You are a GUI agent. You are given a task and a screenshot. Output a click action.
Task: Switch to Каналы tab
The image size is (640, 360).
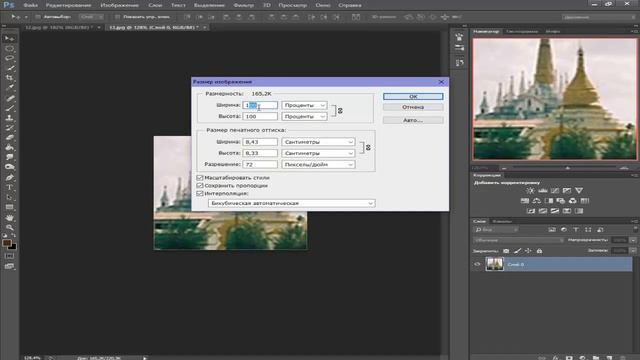502,222
